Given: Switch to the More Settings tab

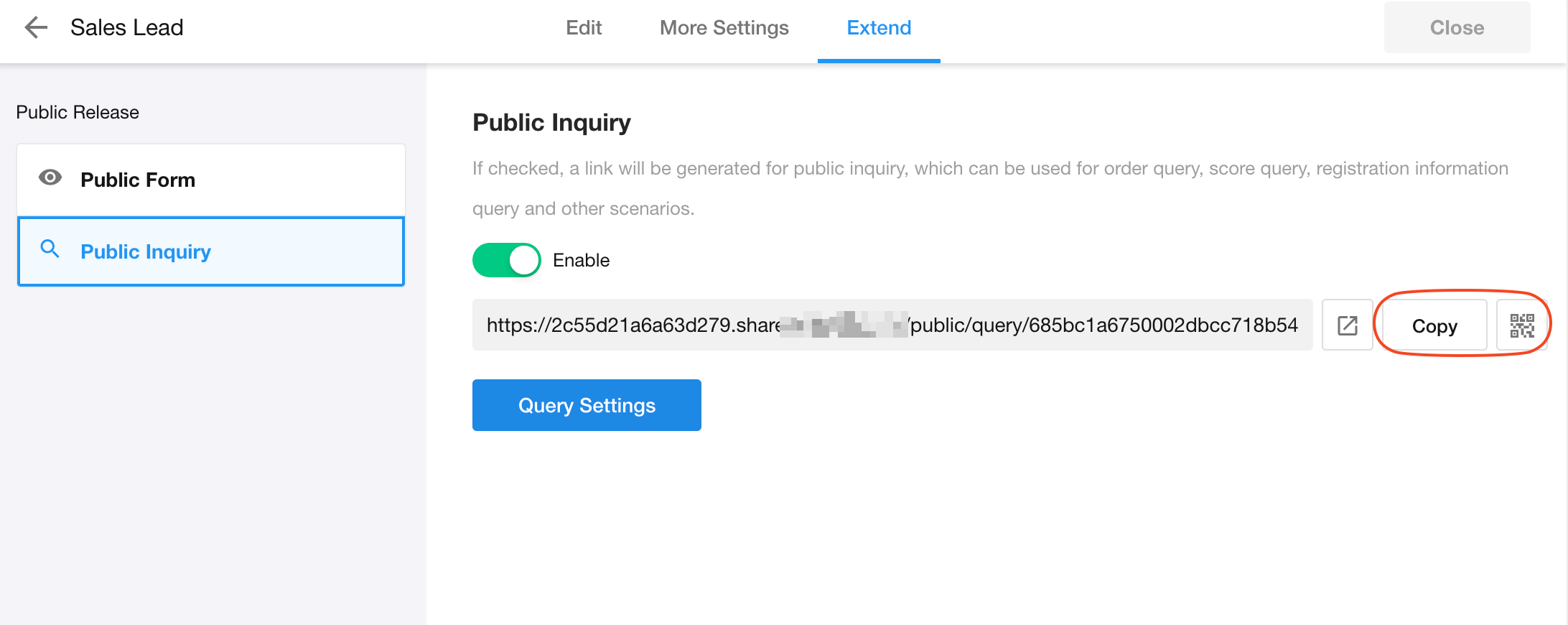Looking at the screenshot, I should pos(724,28).
